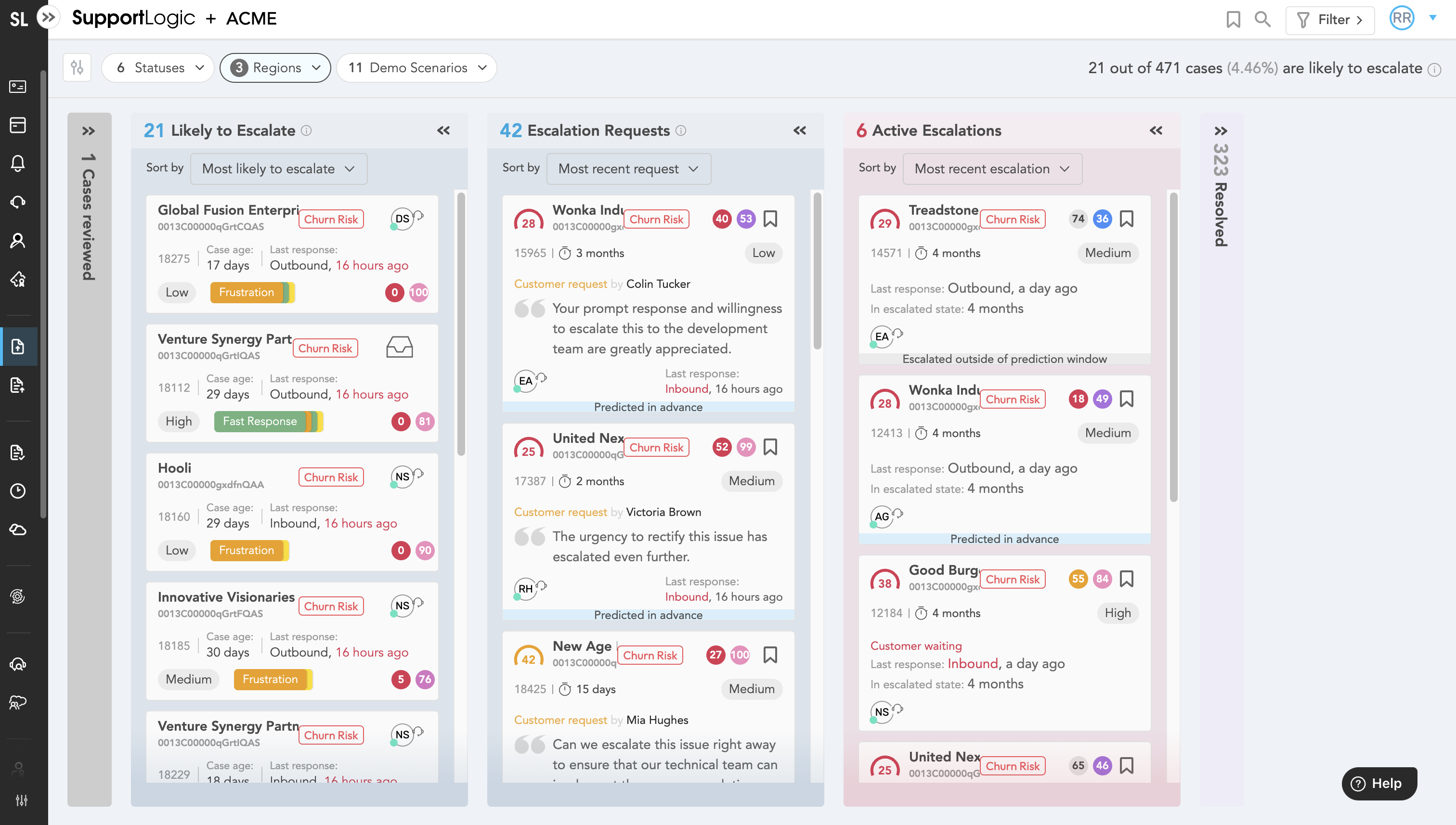The image size is (1456, 825).
Task: Open the agent headset icon in sidebar
Action: click(x=18, y=202)
